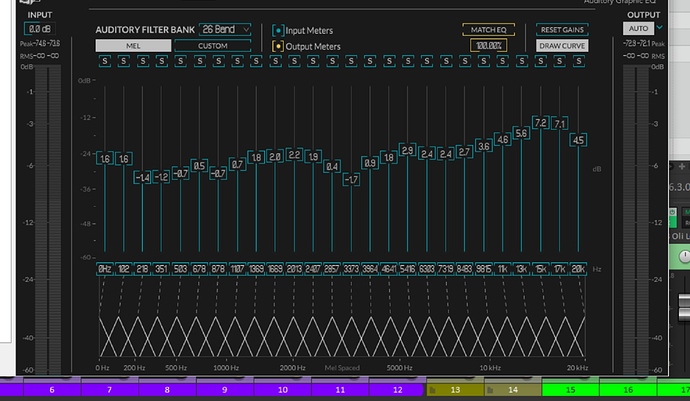Screen dimensions: 690x401
Task: Grab the 4.5 gain slider handle
Action: [578, 140]
